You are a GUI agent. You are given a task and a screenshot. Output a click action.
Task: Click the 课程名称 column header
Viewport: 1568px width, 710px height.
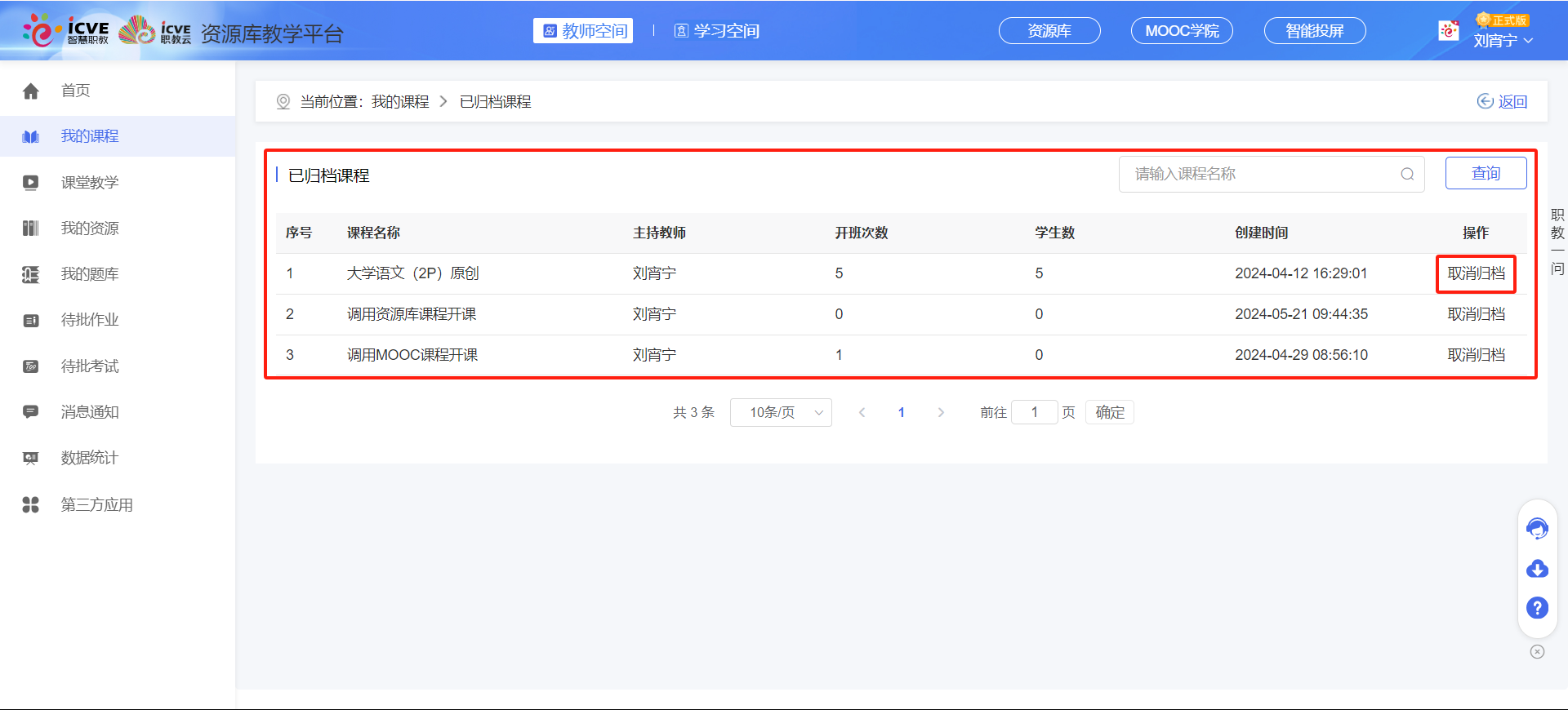(373, 233)
